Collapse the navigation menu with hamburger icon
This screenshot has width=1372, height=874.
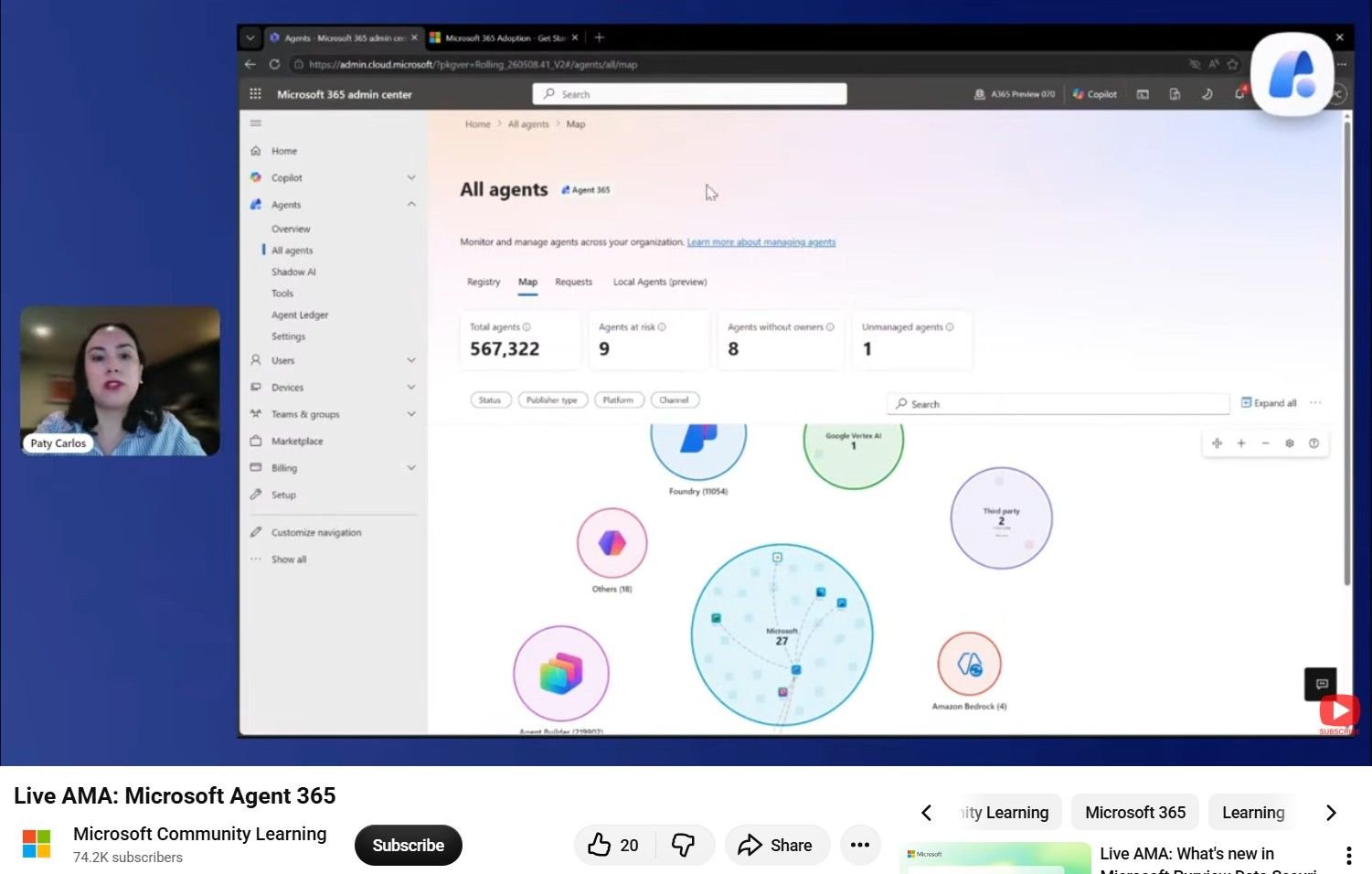[x=256, y=123]
